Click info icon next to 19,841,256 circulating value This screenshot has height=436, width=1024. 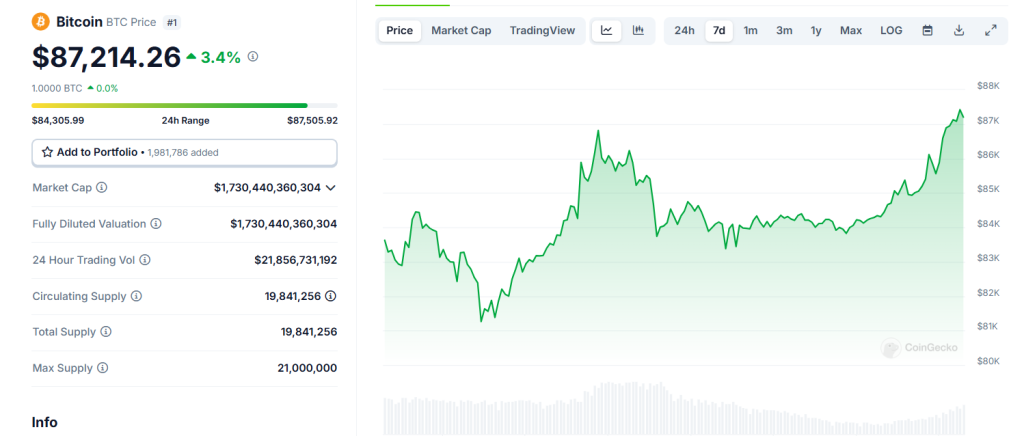pyautogui.click(x=331, y=296)
